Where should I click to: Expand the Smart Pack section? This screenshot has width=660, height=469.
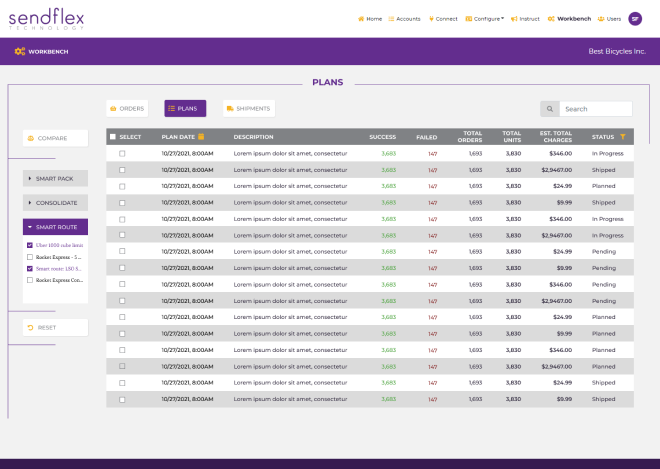click(x=55, y=178)
